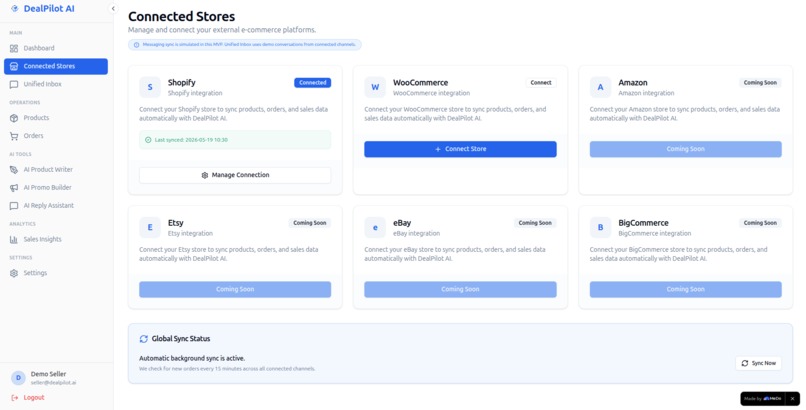The image size is (806, 410).
Task: Open the Dashboard menu item
Action: (56, 48)
